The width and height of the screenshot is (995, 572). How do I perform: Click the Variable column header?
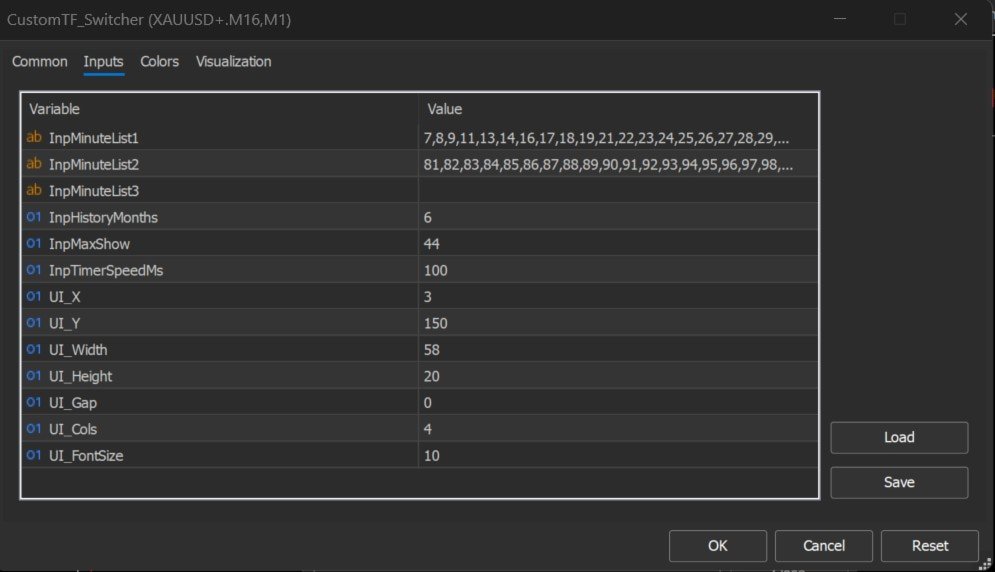pos(54,109)
